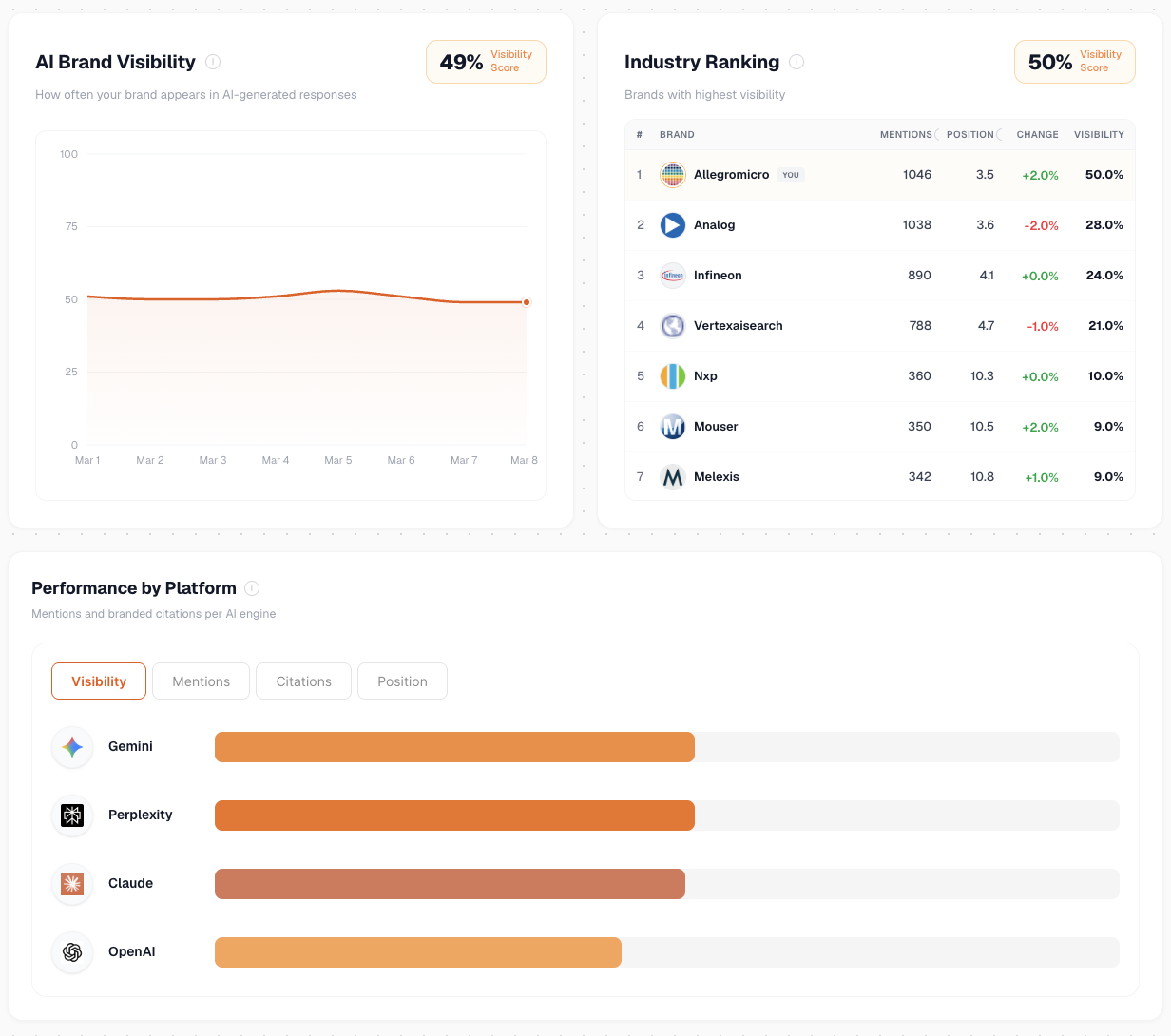Image resolution: width=1171 pixels, height=1036 pixels.
Task: Click the Mouser brand logo
Action: pos(672,427)
